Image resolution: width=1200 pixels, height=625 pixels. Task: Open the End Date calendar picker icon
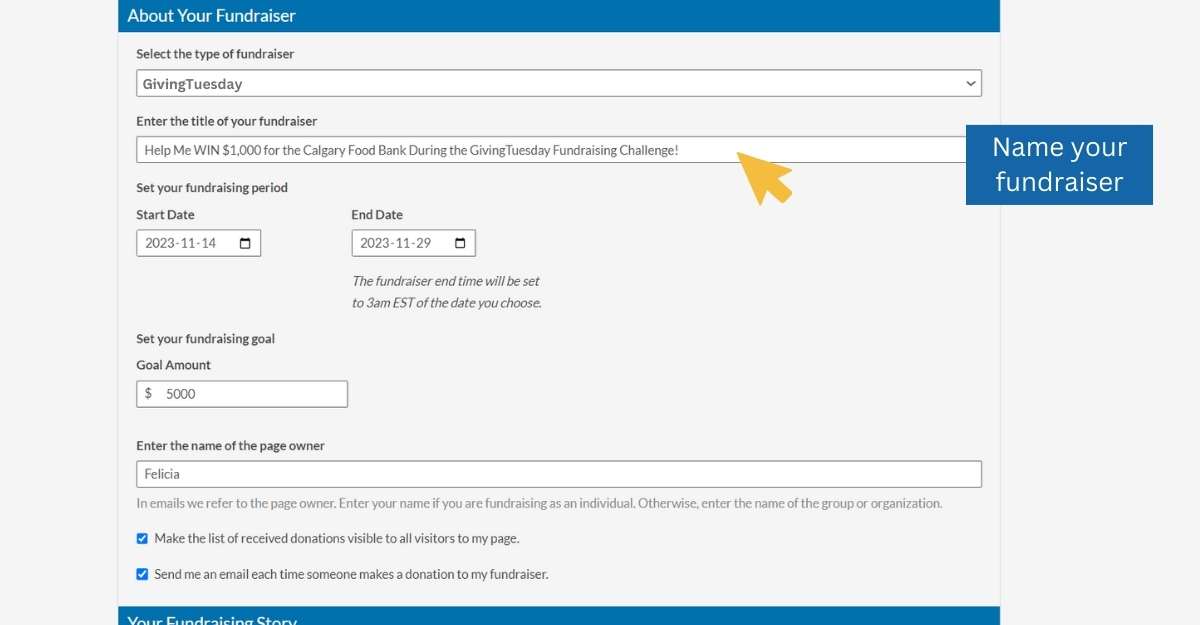(460, 243)
